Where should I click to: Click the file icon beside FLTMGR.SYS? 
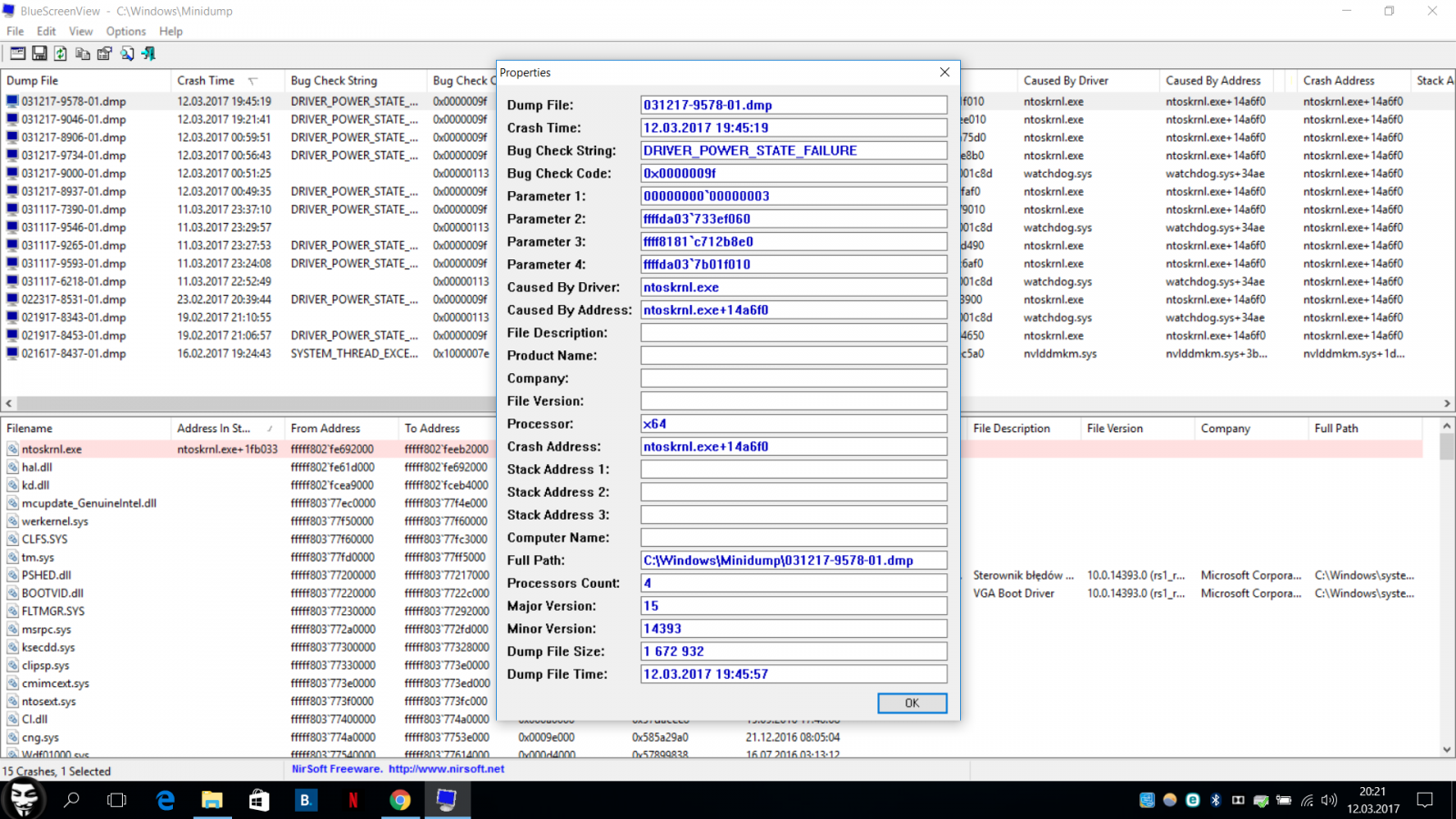[13, 611]
